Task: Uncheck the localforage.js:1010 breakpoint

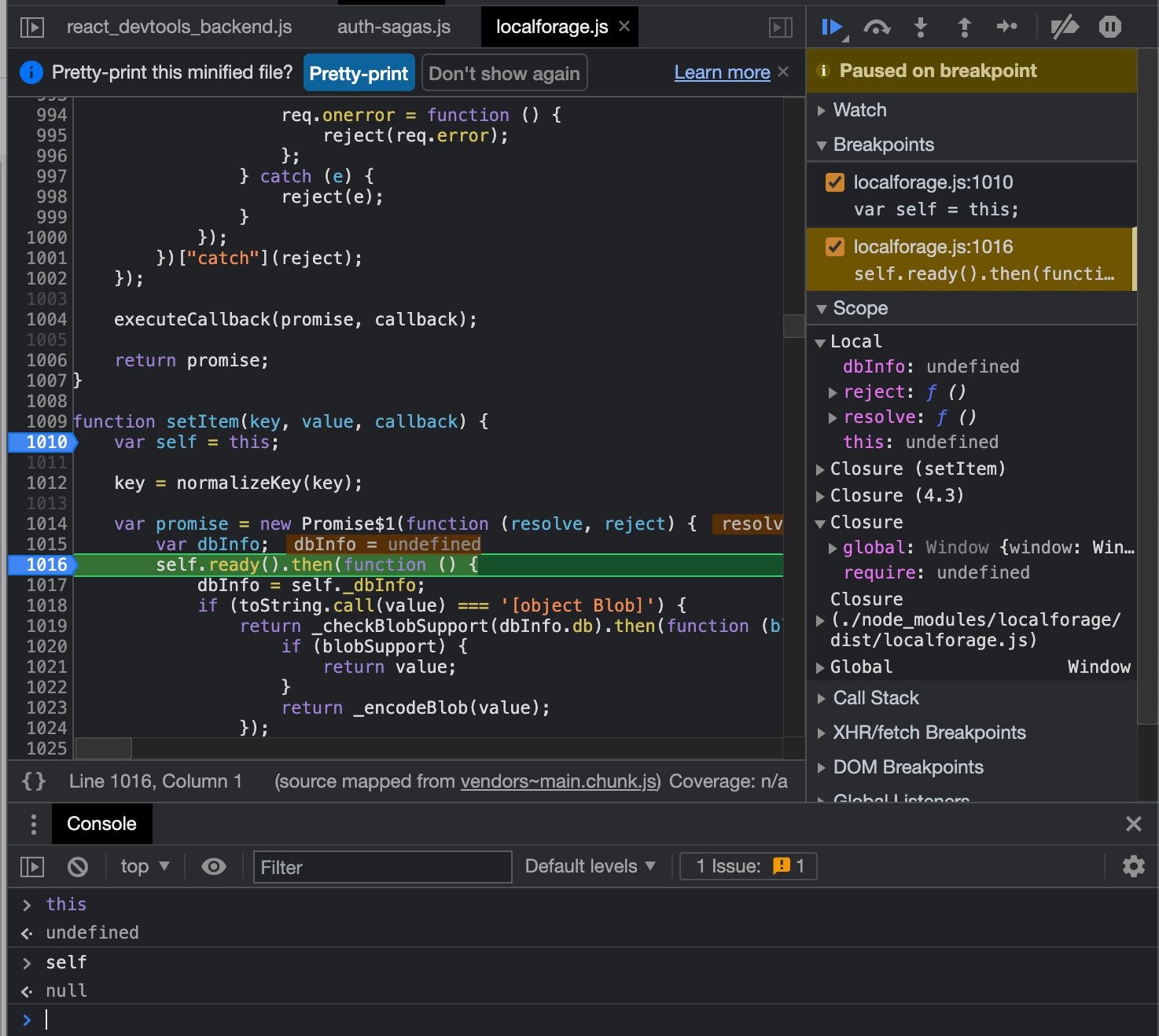Action: pos(834,182)
